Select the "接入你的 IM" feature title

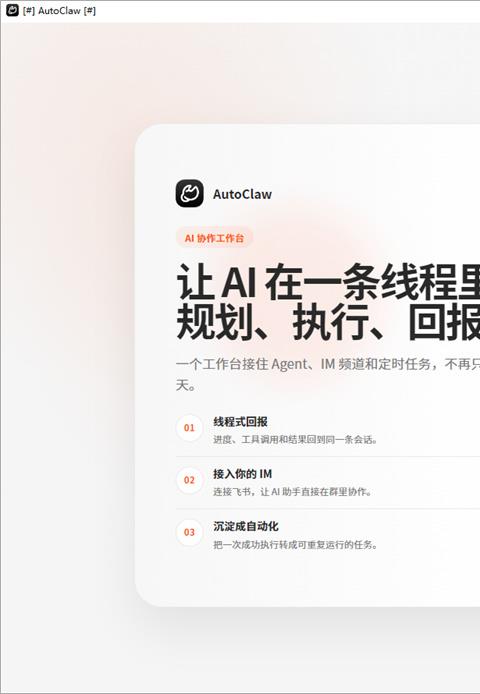243,474
